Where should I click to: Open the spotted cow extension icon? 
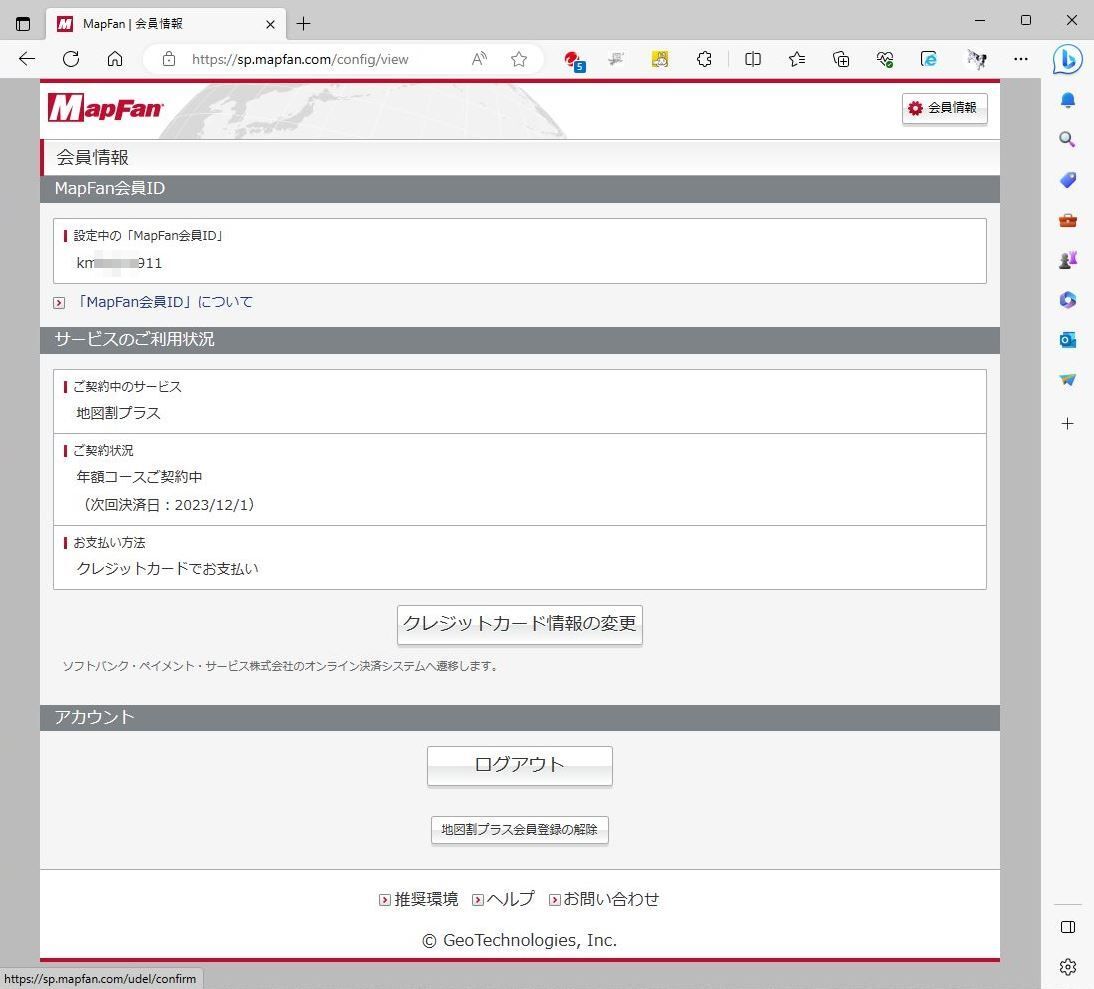click(977, 59)
